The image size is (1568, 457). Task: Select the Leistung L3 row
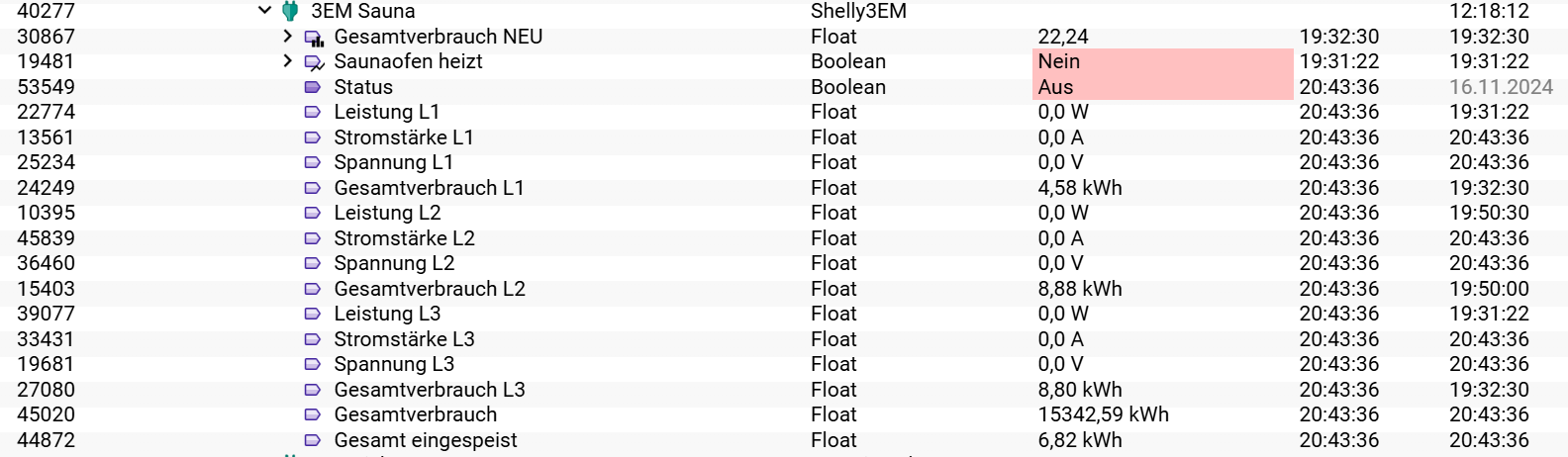387,314
